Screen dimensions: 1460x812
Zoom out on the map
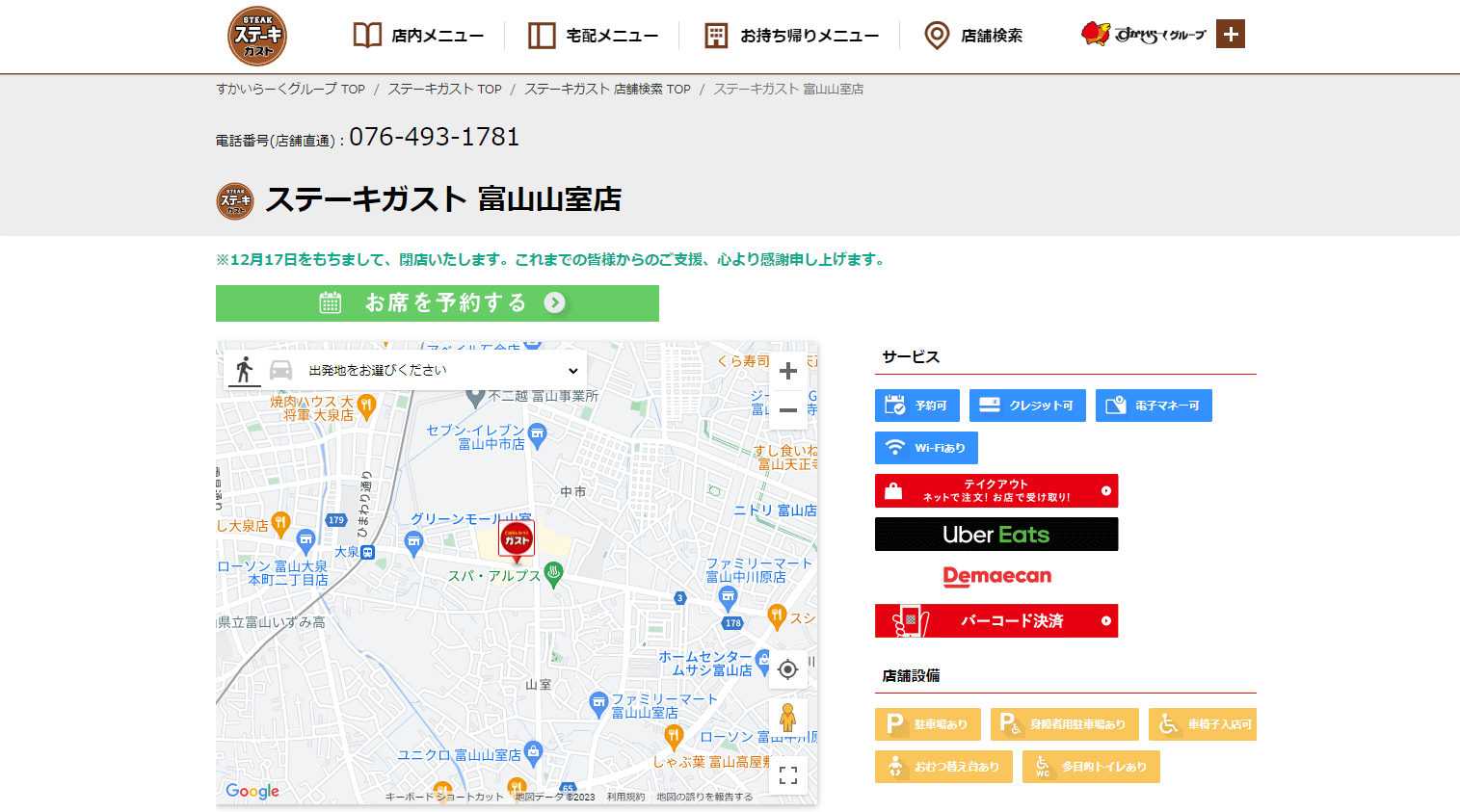coord(787,409)
